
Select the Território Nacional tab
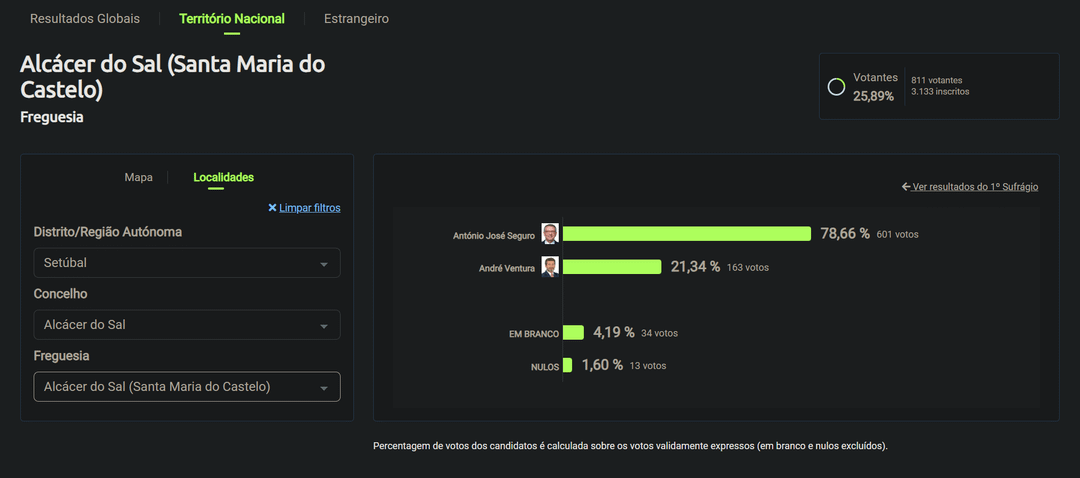coord(232,19)
